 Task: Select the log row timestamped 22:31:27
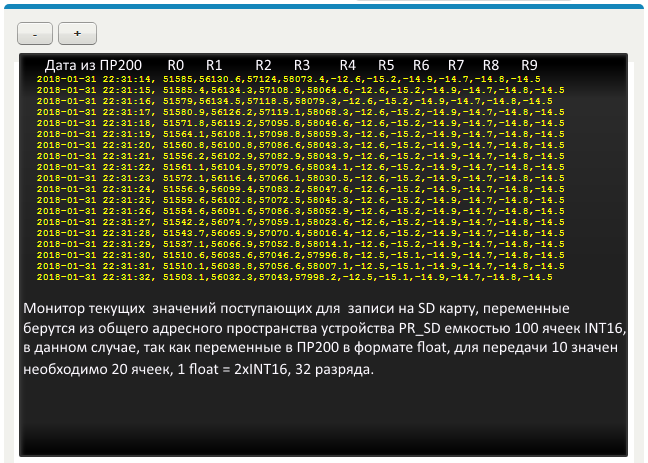point(300,222)
